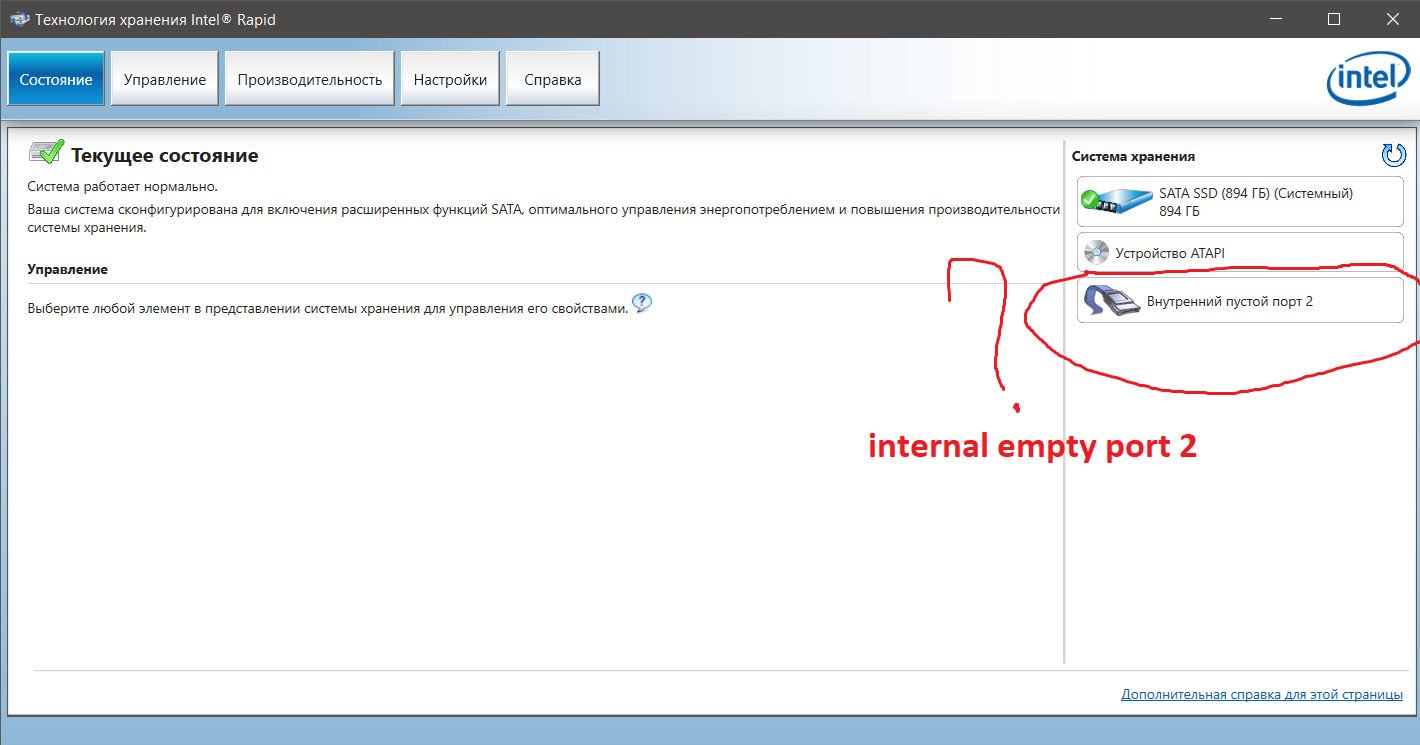Click the green status checkmark icon
The image size is (1420, 745).
point(47,150)
